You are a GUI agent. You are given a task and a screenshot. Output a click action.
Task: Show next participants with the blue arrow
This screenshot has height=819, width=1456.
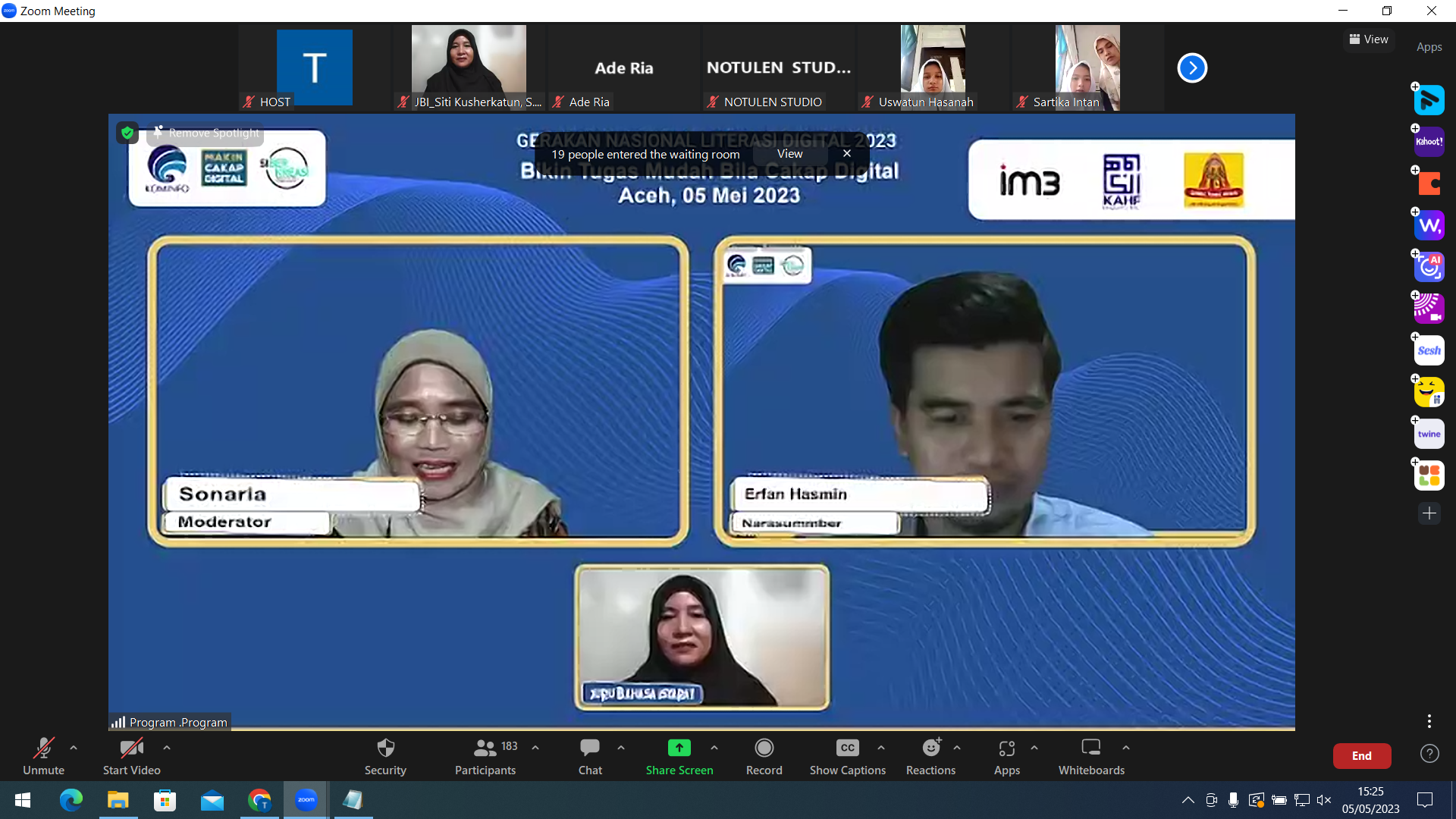[1192, 68]
